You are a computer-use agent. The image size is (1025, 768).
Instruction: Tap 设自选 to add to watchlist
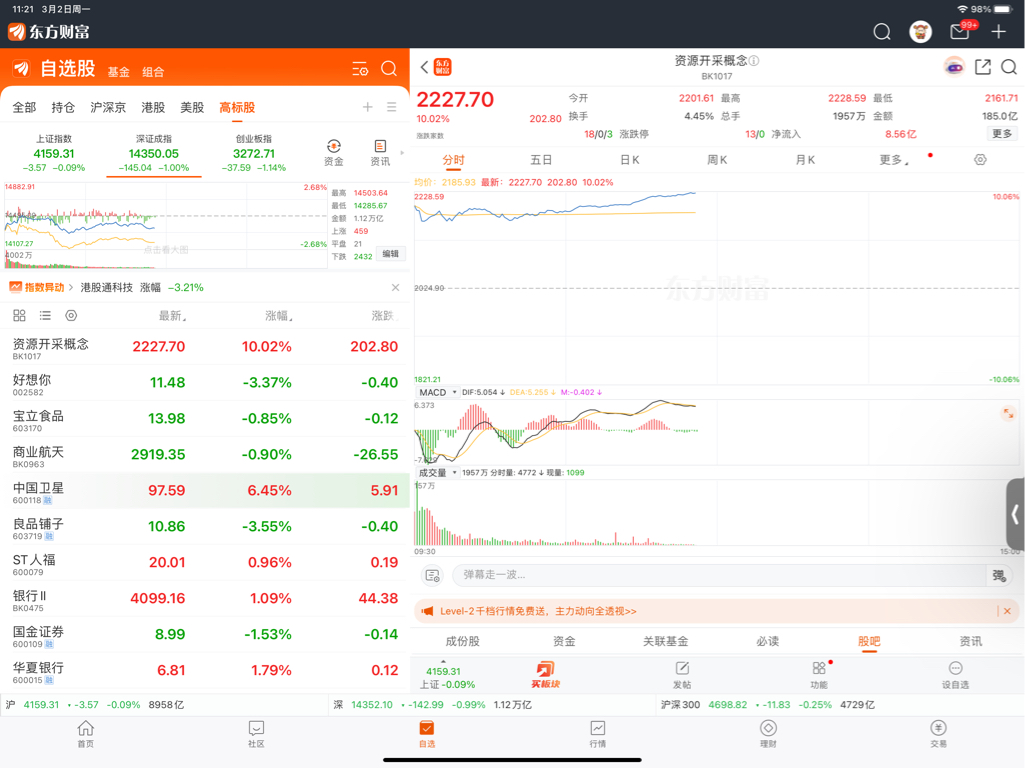955,675
